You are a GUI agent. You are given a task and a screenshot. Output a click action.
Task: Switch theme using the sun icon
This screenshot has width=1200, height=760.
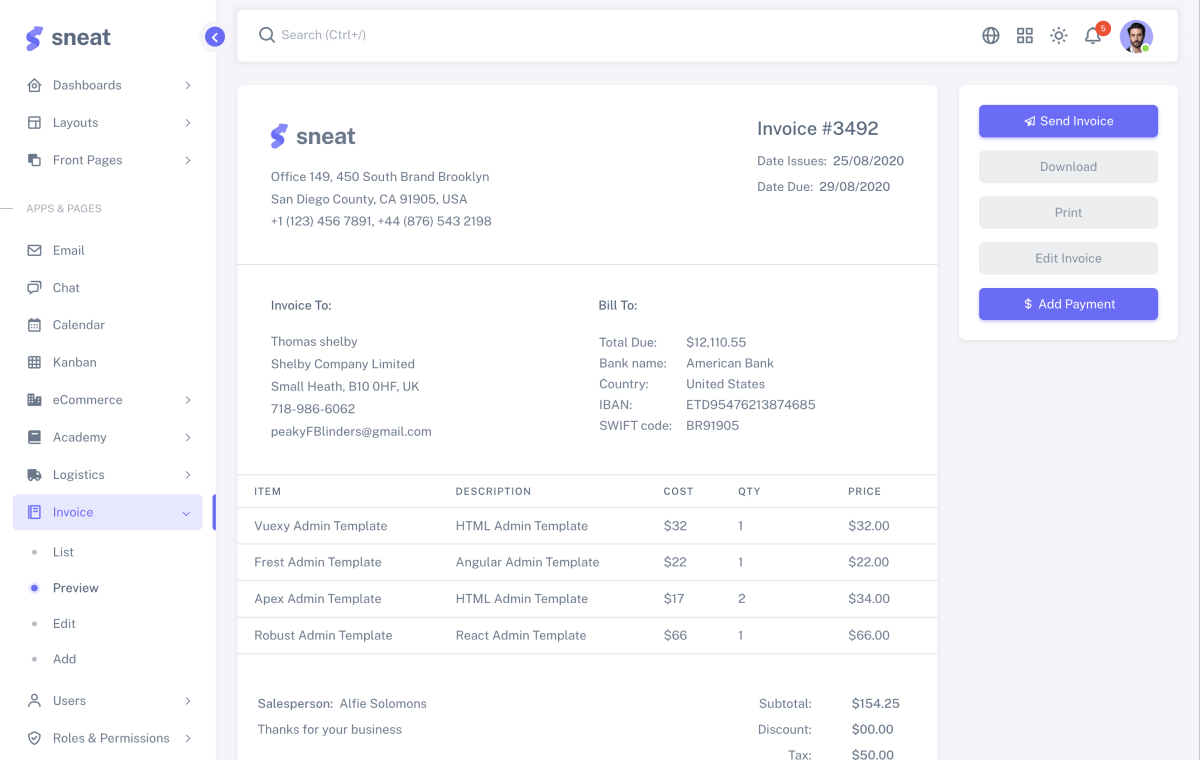pyautogui.click(x=1058, y=35)
